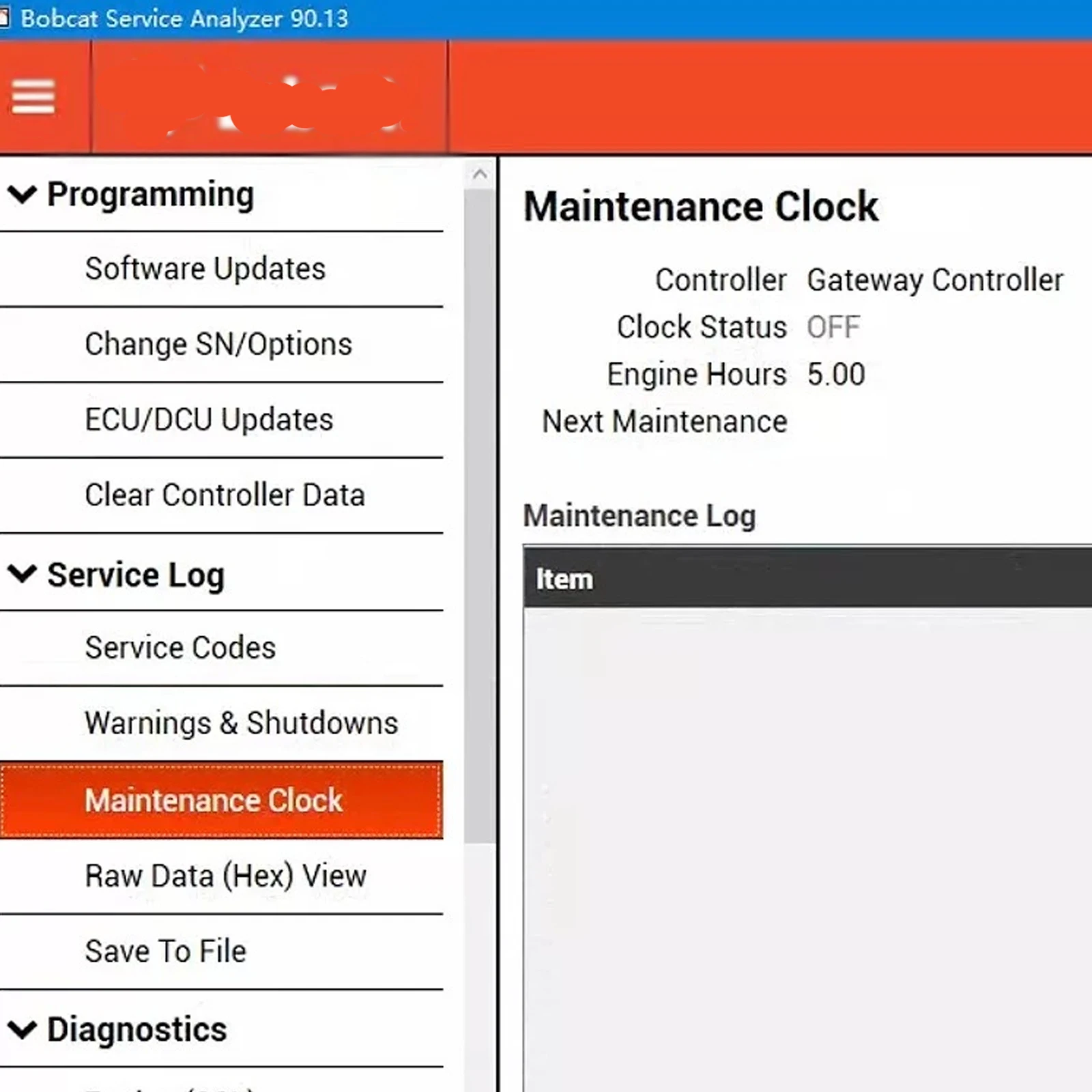Click the Maintenance Clock page heading
Viewport: 1092px width, 1092px height.
(701, 206)
